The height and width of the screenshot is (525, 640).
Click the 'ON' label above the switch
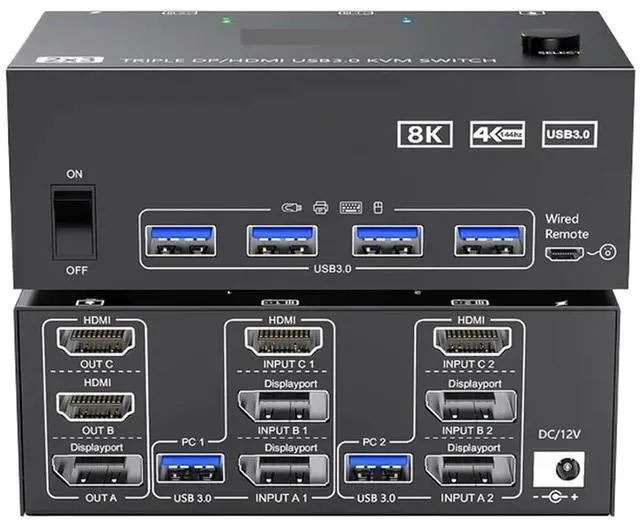point(74,174)
